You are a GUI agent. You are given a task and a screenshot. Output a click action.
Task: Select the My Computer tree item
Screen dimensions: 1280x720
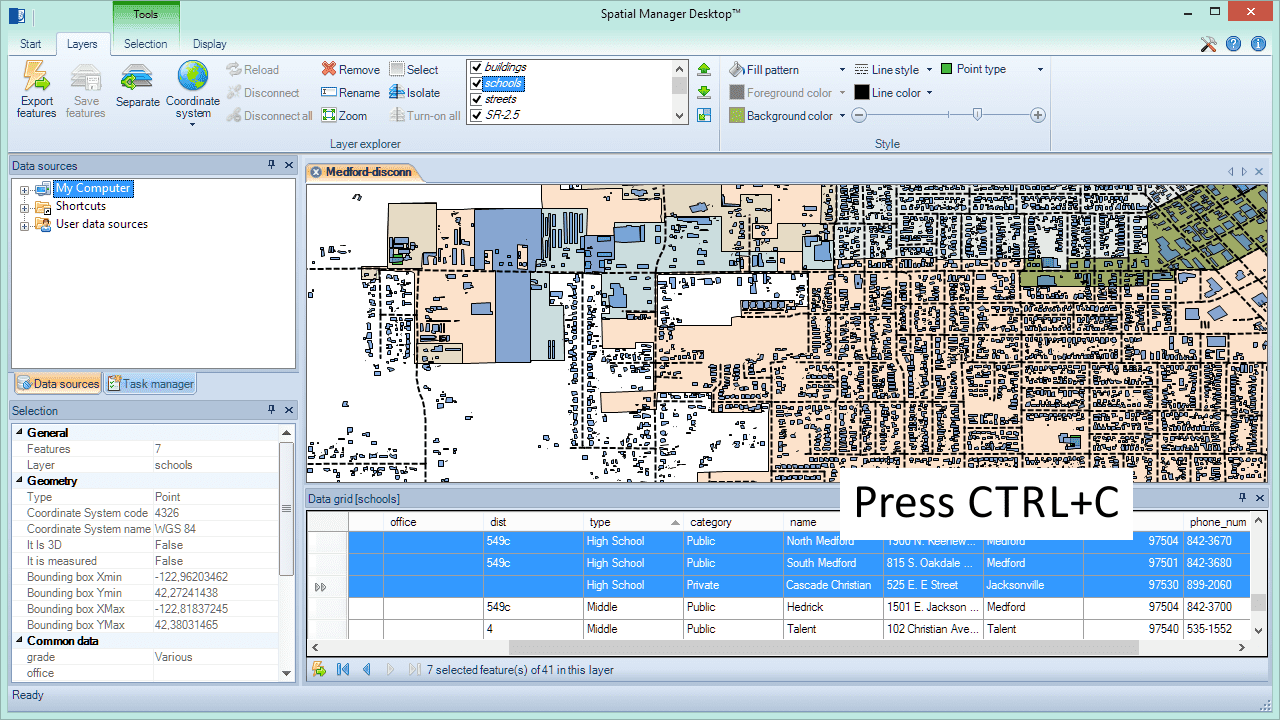click(92, 188)
